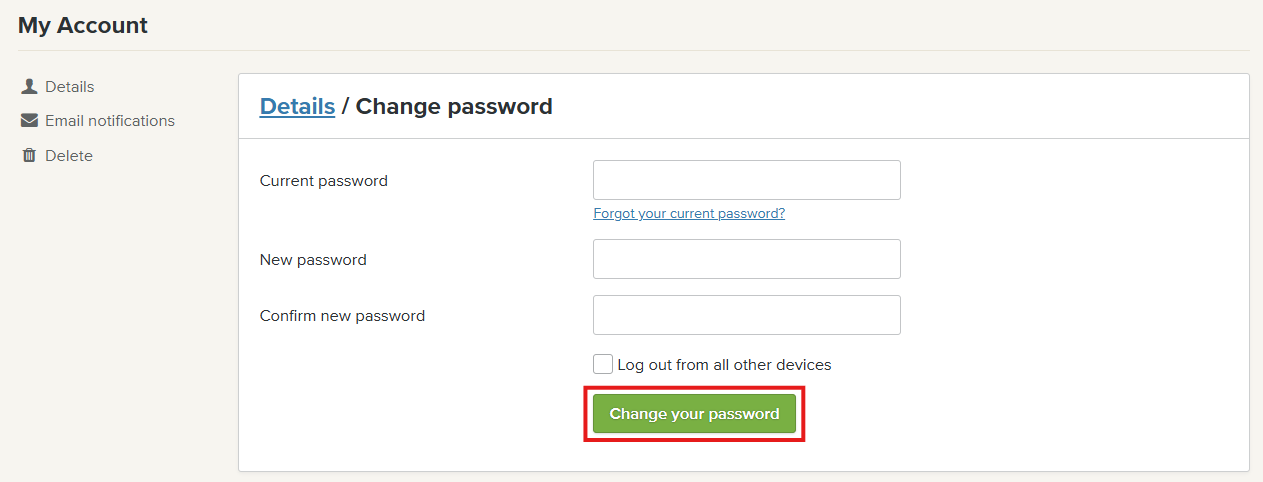Click into the New password field
Screen dimensions: 1263x482
(x=746, y=259)
